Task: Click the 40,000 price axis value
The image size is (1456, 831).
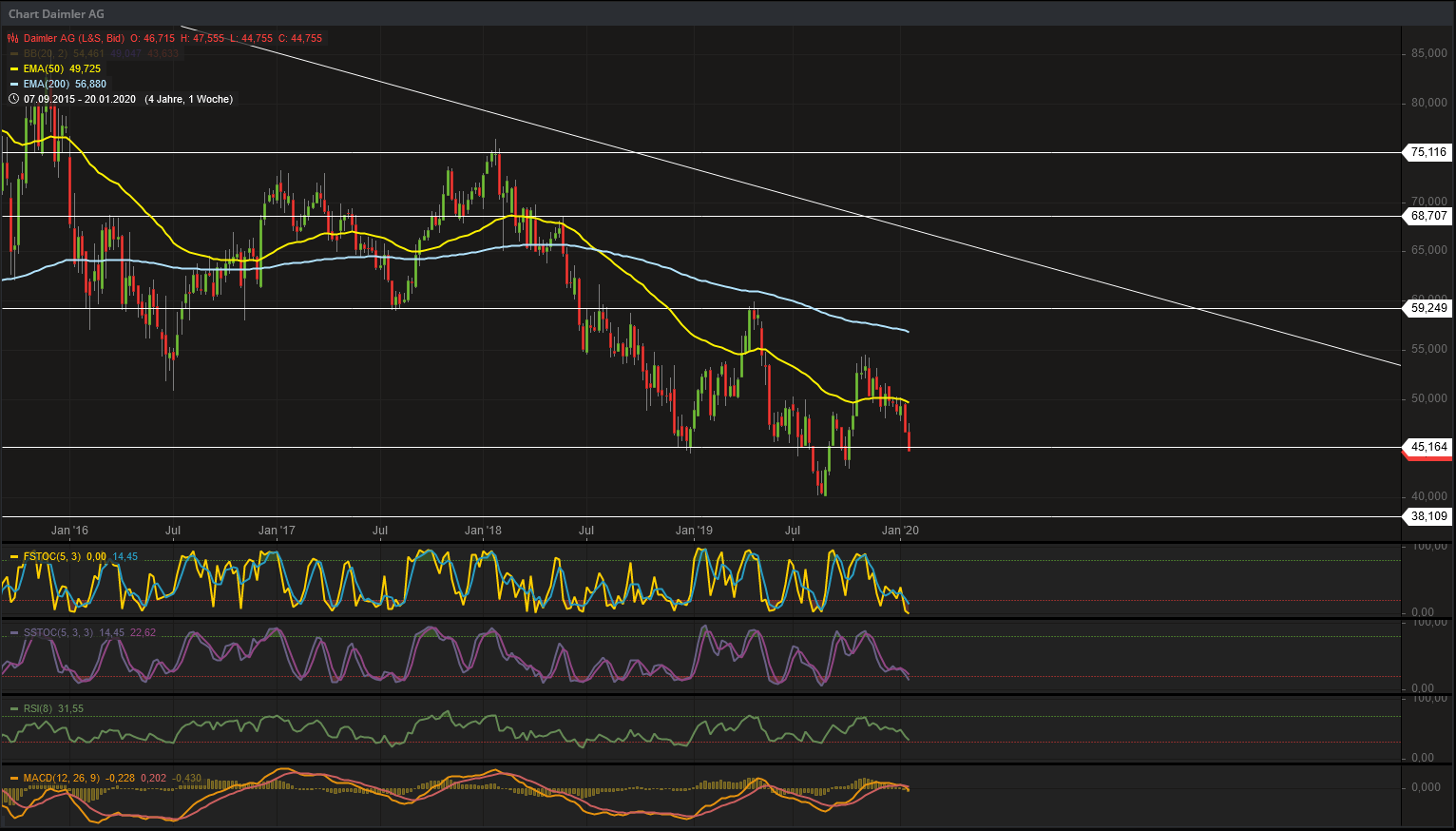Action: point(1429,496)
